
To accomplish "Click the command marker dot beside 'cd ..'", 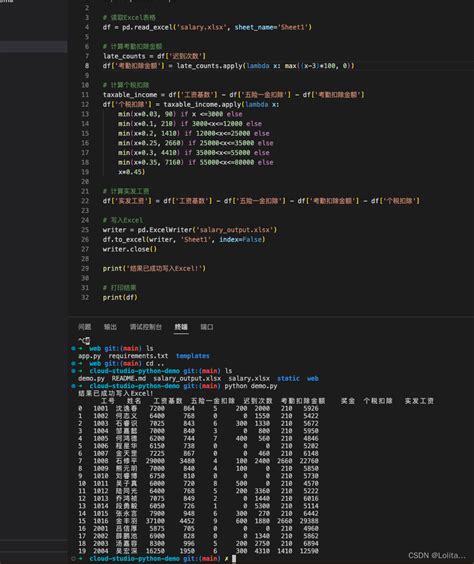I will tap(73, 363).
